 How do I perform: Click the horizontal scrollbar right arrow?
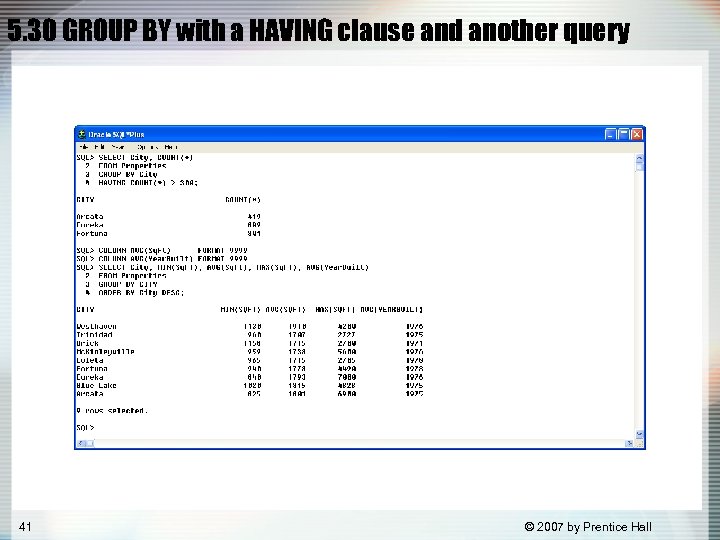pyautogui.click(x=630, y=443)
